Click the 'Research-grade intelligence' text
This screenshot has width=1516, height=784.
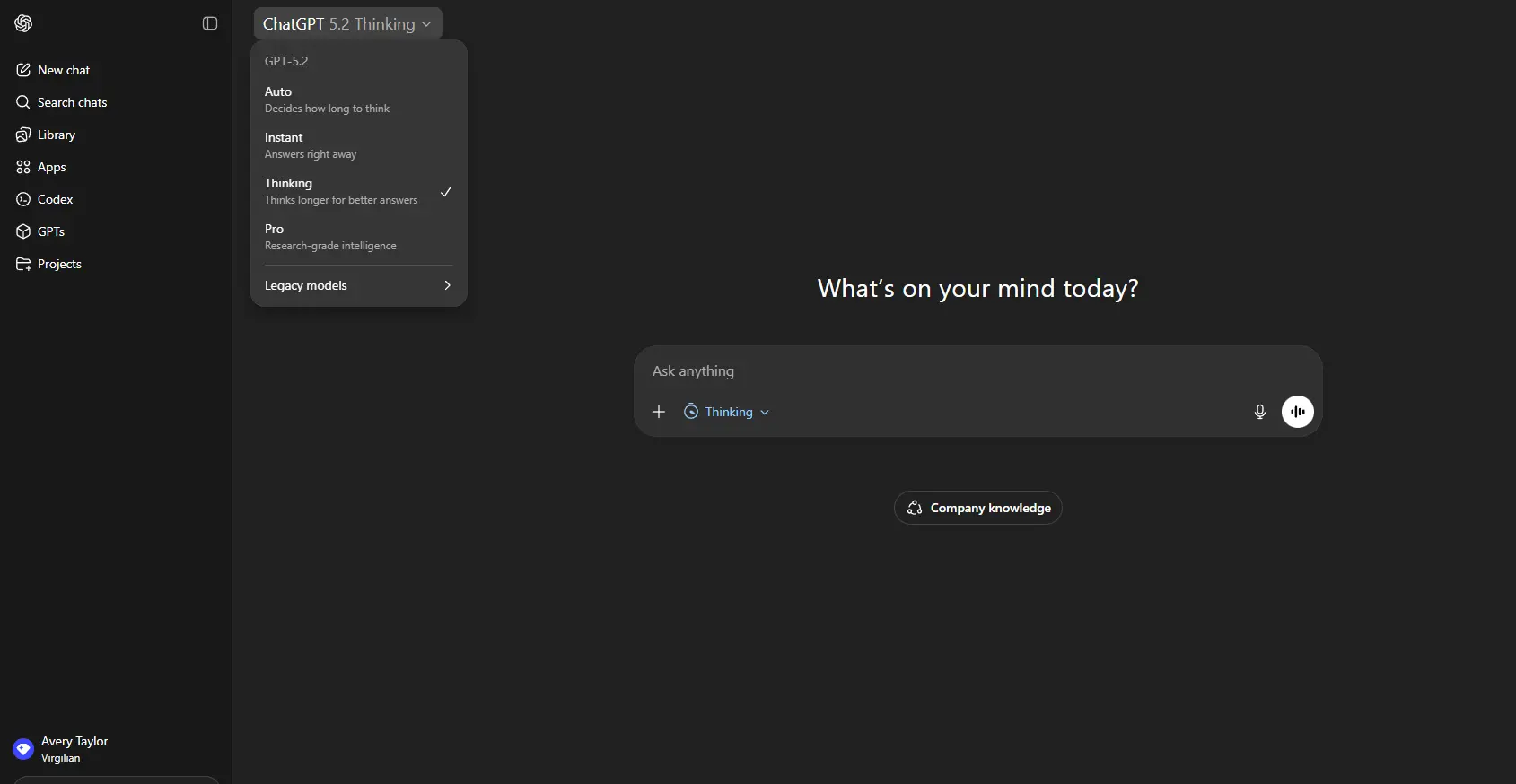pyautogui.click(x=330, y=246)
